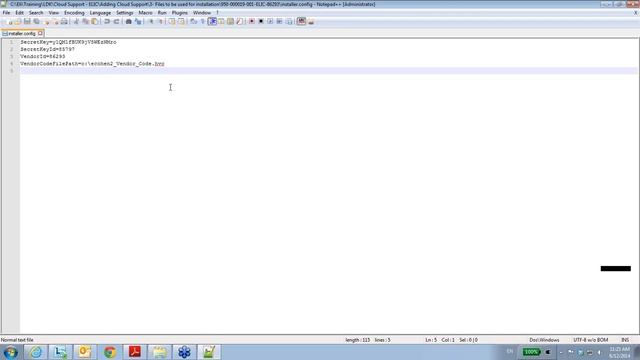Click the Open file toolbar icon
Viewport: 640px width, 360px height.
point(18,21)
